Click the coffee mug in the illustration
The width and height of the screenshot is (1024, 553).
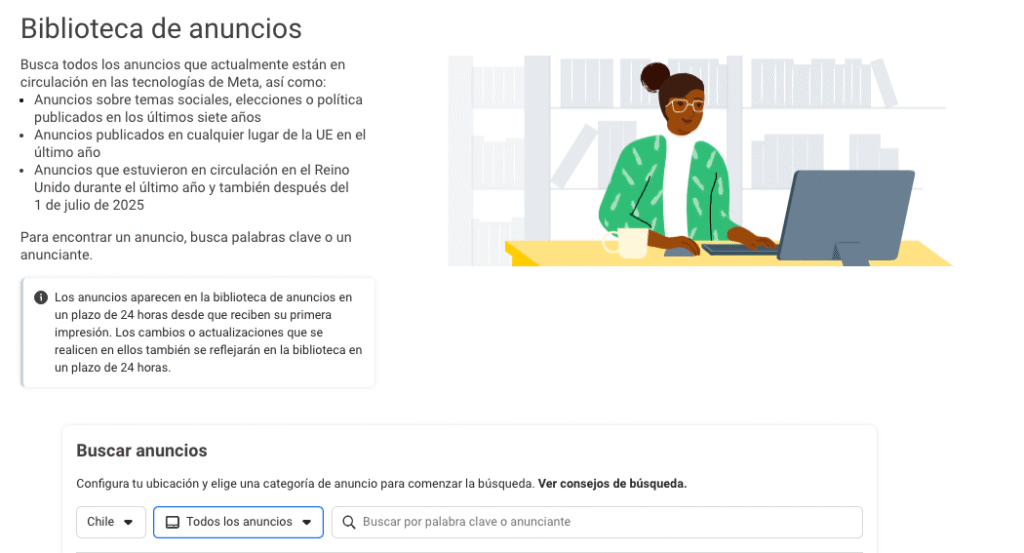click(x=631, y=242)
